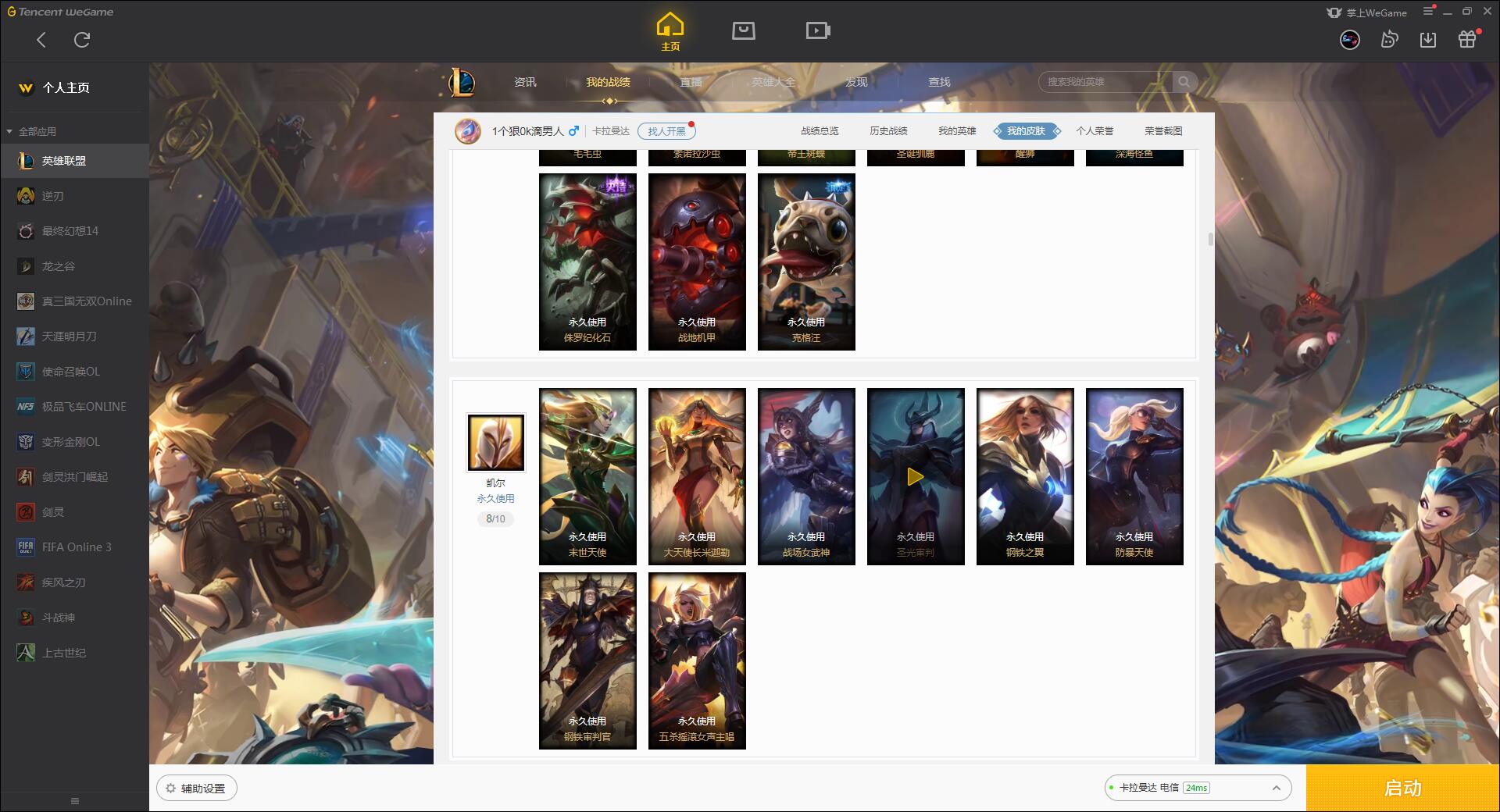Viewport: 1500px width, 812px height.
Task: Play the 圣光审判 skin video
Action: (x=916, y=476)
